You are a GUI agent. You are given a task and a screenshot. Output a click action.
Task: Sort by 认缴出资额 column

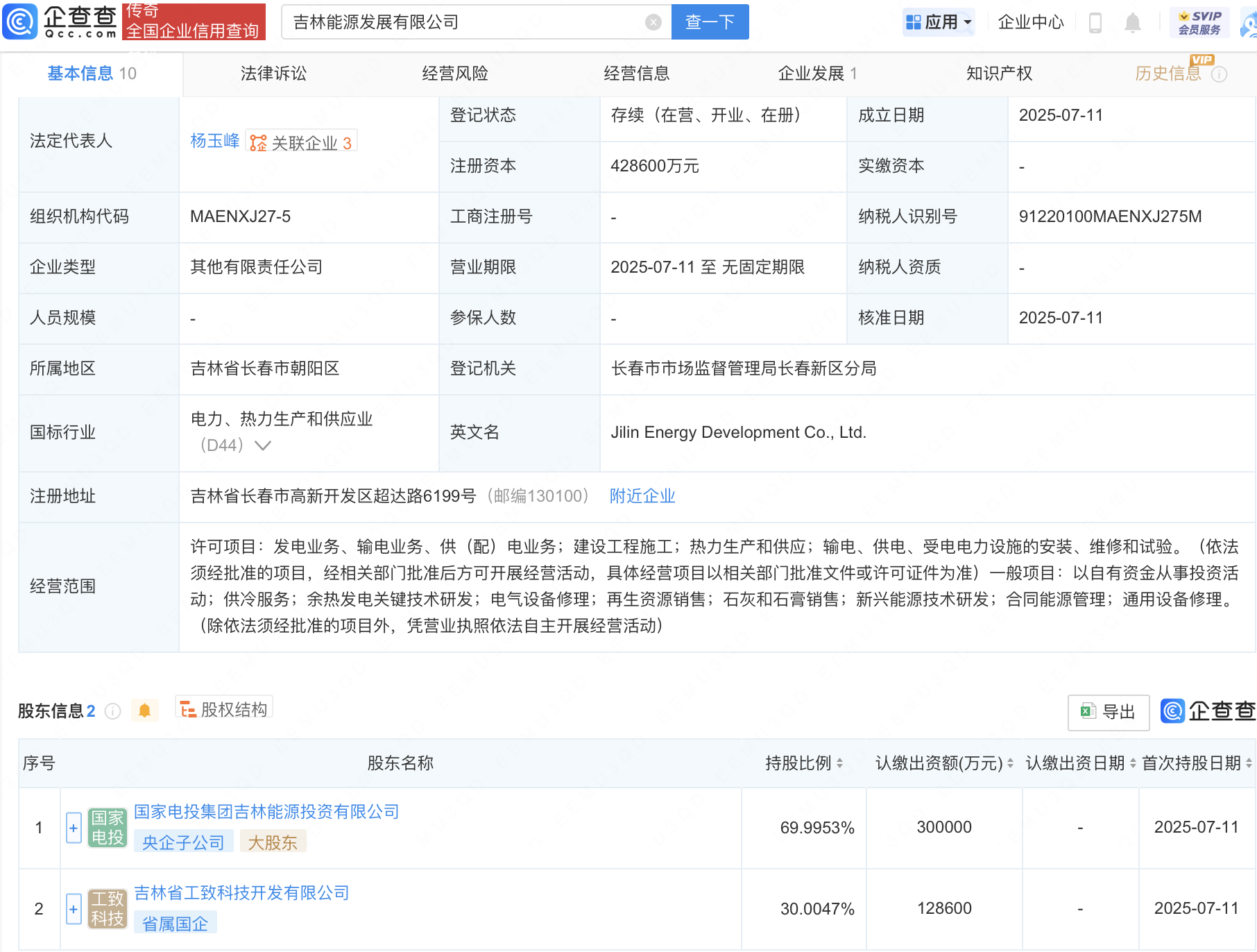click(x=1010, y=763)
